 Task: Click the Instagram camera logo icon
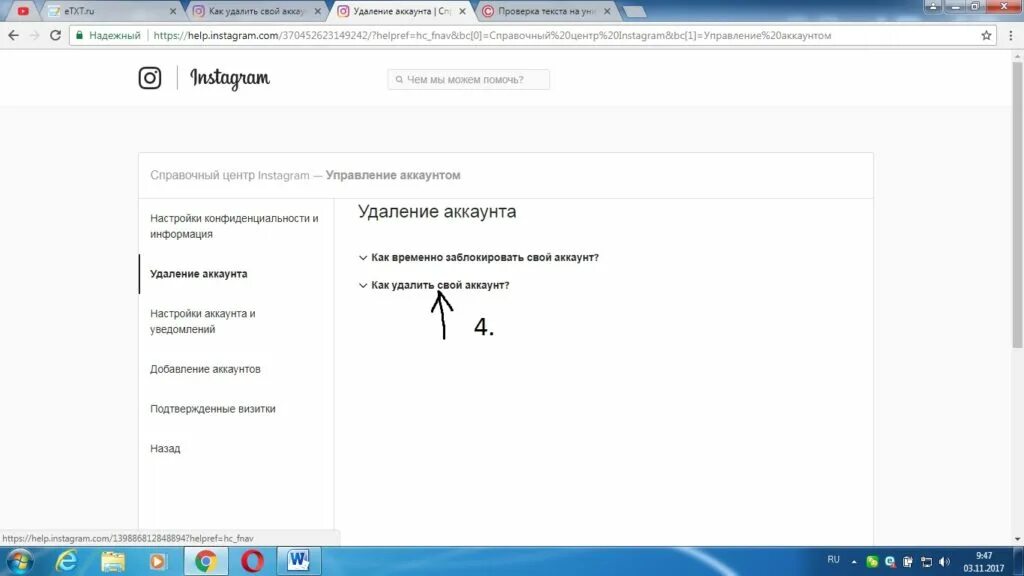point(150,78)
